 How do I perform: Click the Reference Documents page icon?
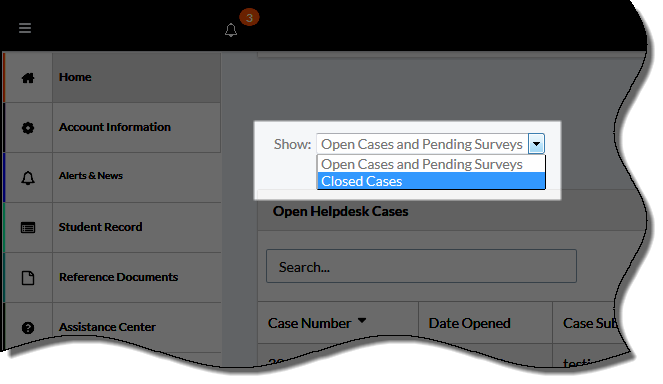(28, 278)
